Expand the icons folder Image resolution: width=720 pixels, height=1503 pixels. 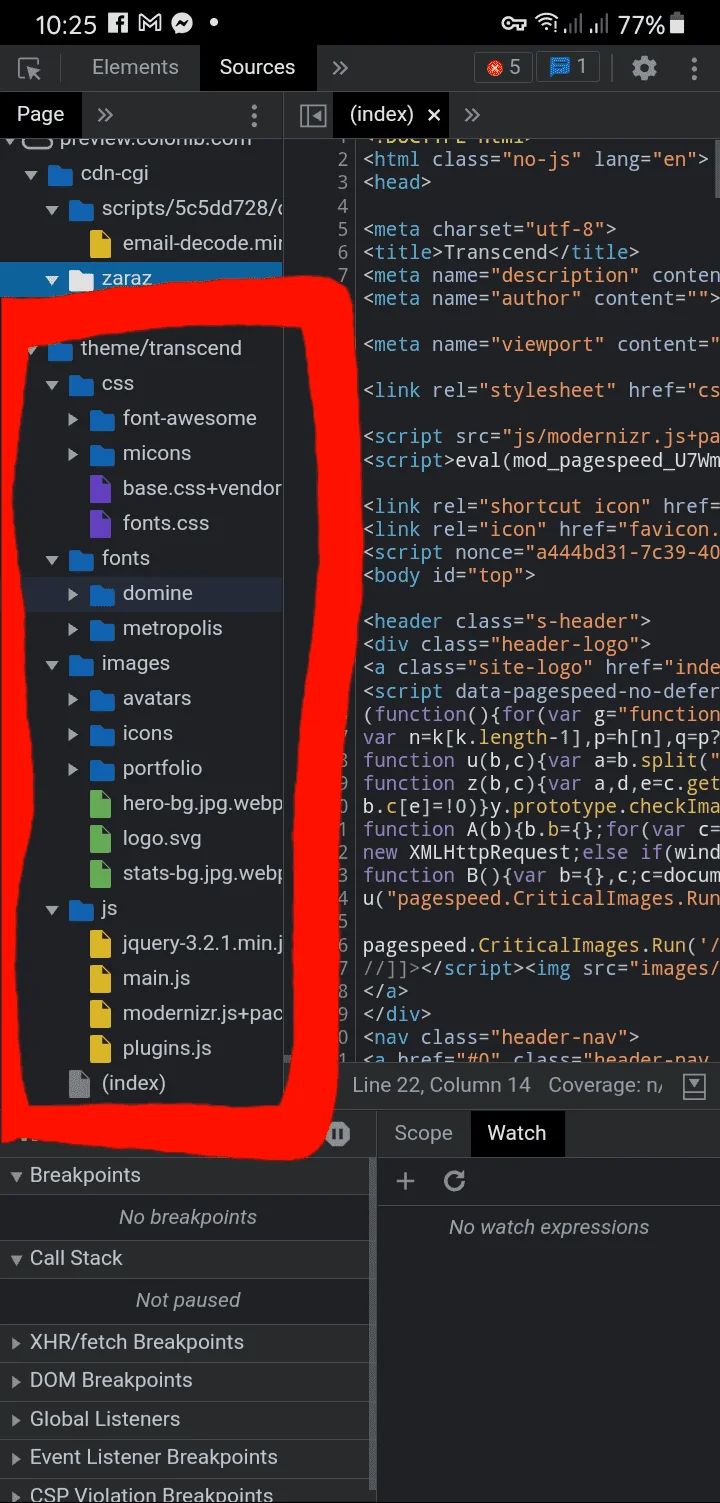point(73,735)
